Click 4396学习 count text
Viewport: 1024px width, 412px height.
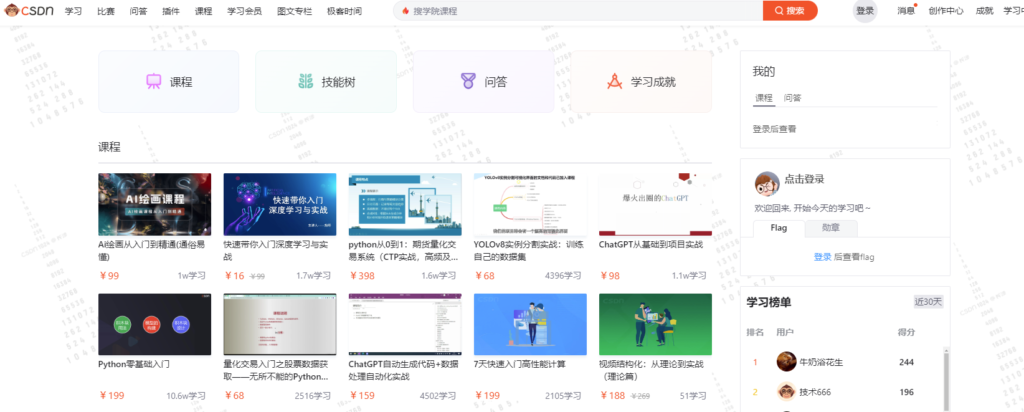pos(563,276)
